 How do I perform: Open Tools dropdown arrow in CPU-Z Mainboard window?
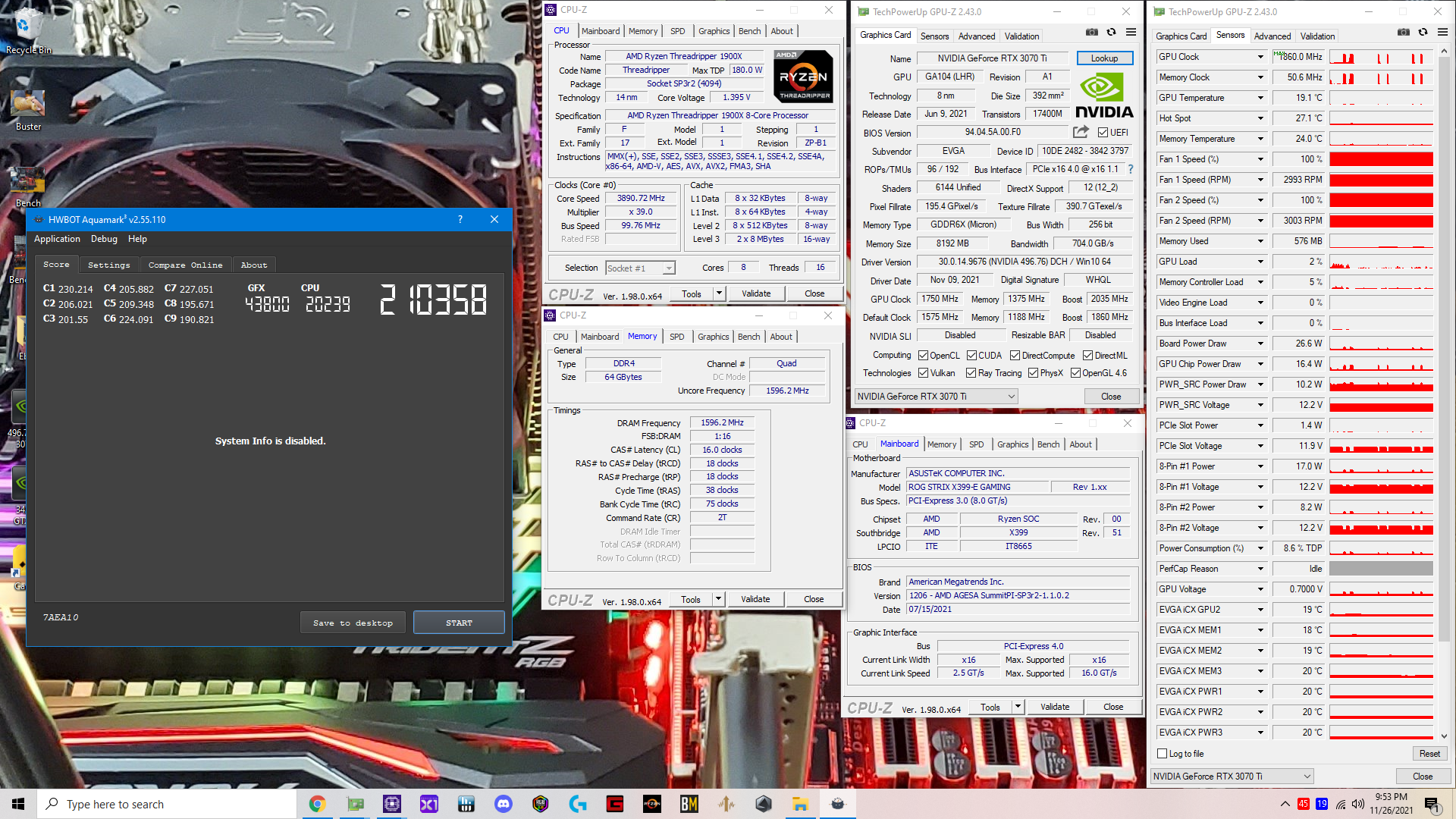pos(1018,707)
